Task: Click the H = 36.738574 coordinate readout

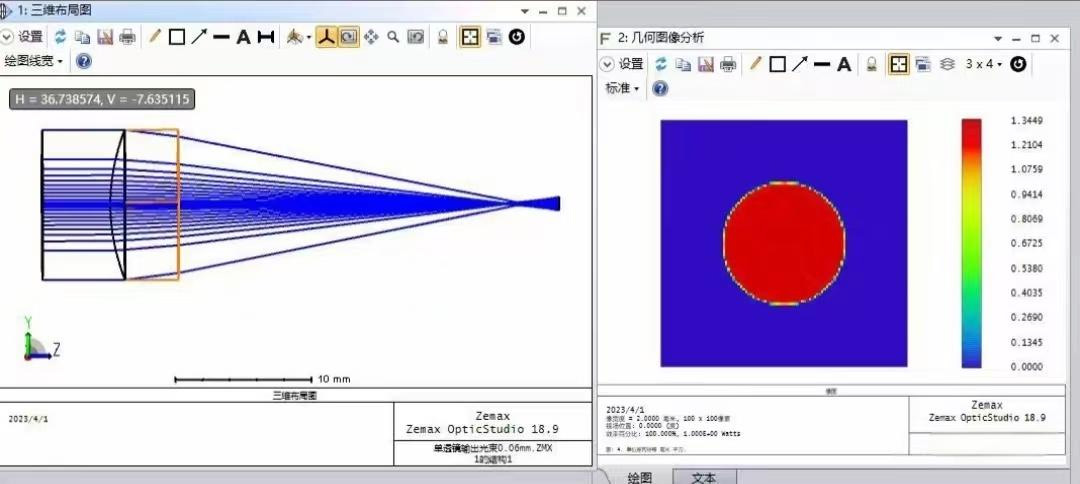Action: point(102,99)
